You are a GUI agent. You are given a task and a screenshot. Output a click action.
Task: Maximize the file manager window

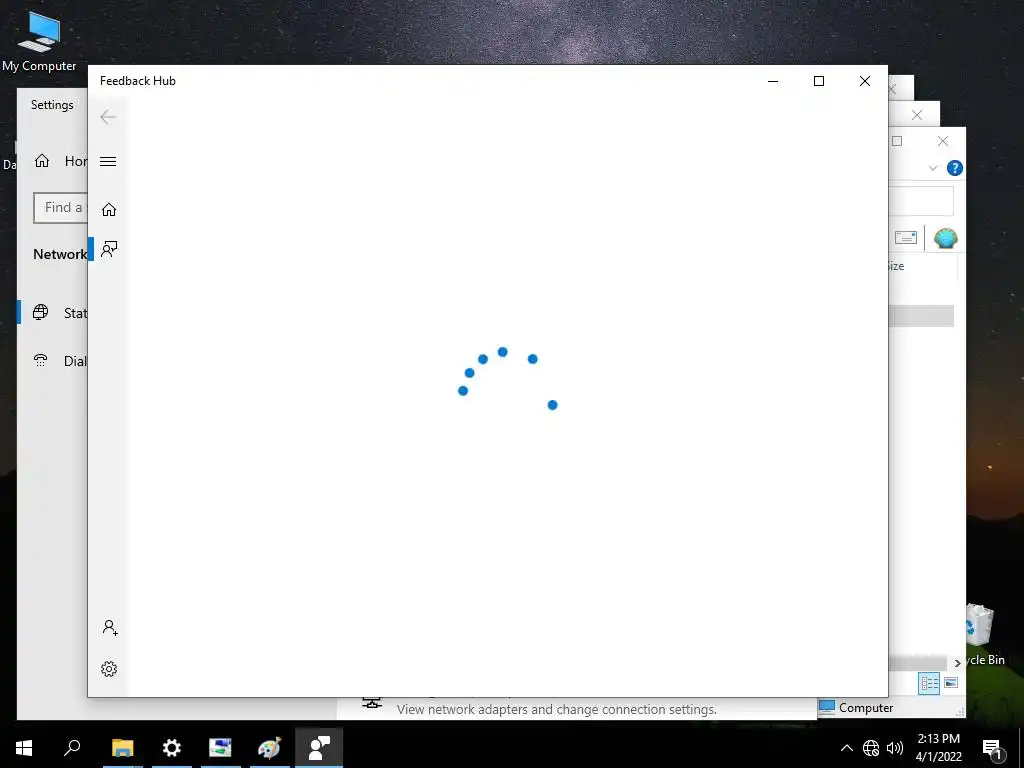tap(897, 141)
